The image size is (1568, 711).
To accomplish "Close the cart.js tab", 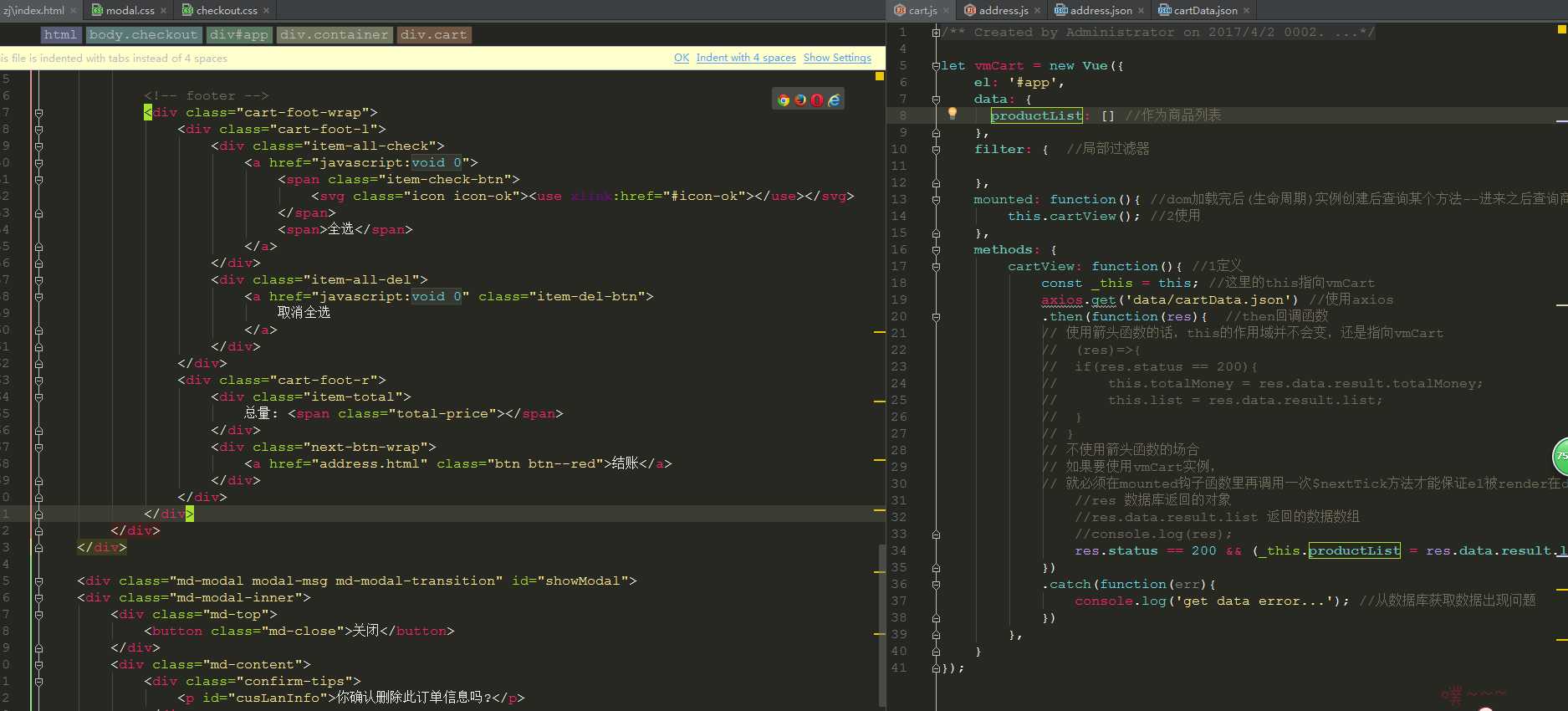I will 946,10.
